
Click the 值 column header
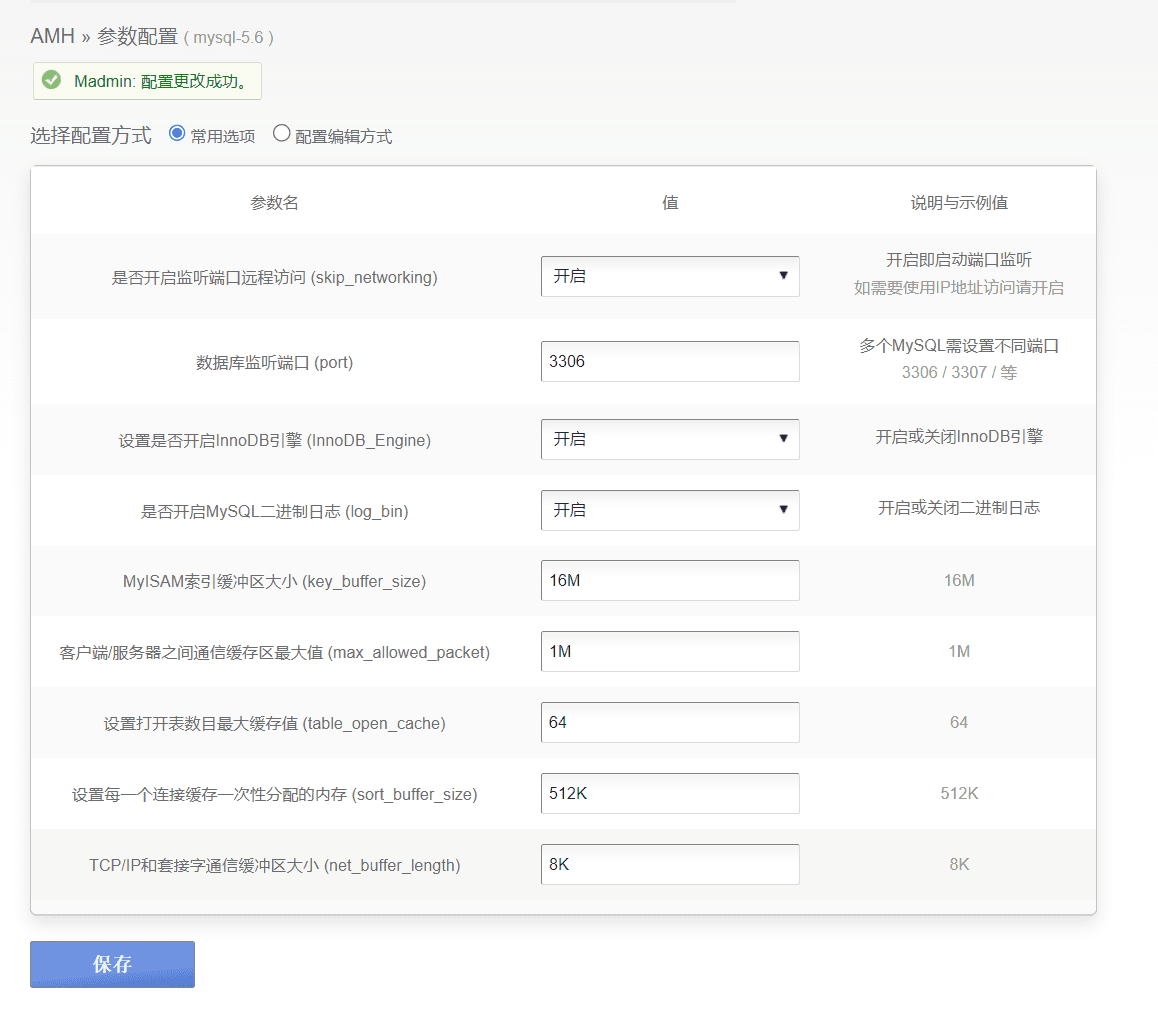[x=669, y=201]
